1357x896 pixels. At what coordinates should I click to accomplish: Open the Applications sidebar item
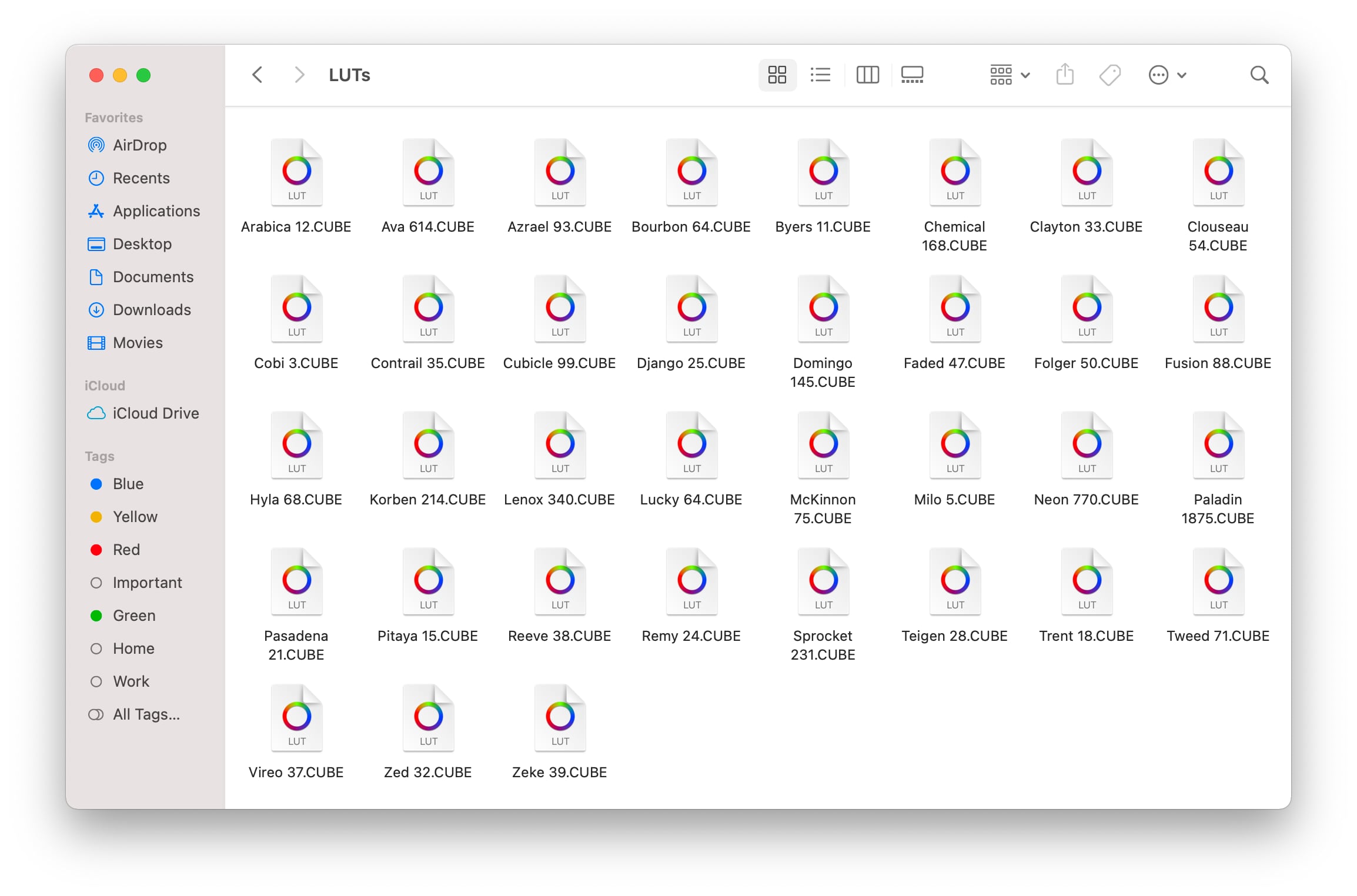(x=156, y=211)
